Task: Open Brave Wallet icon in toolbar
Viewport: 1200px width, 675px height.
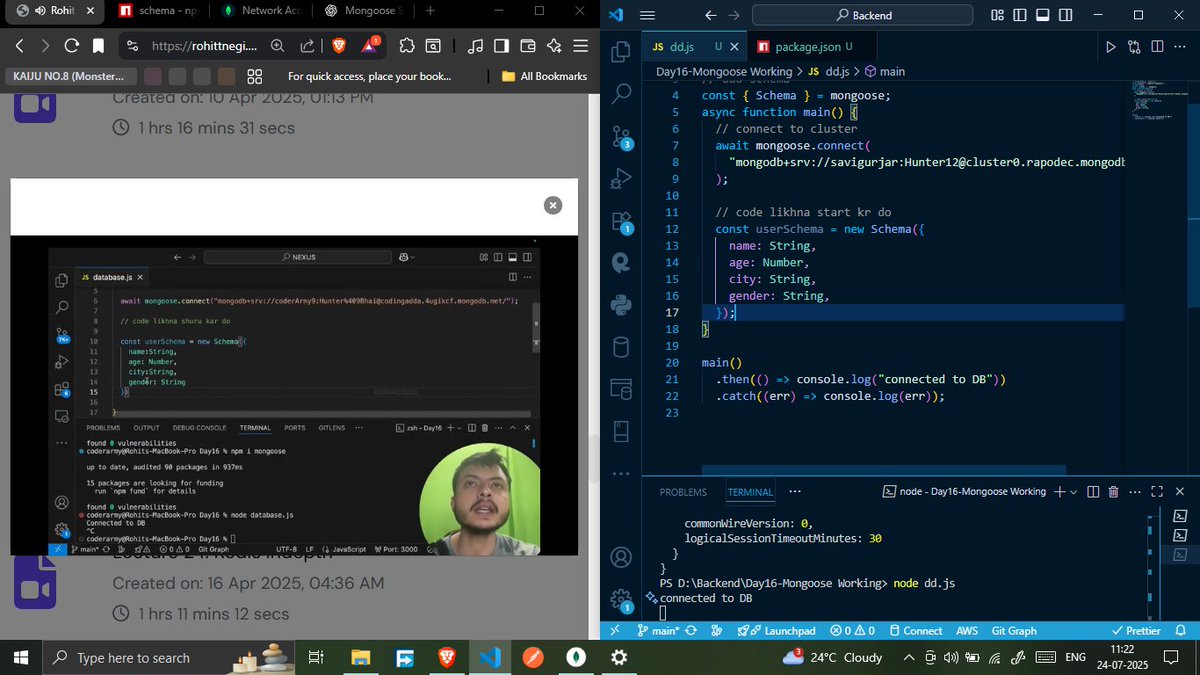Action: (528, 46)
